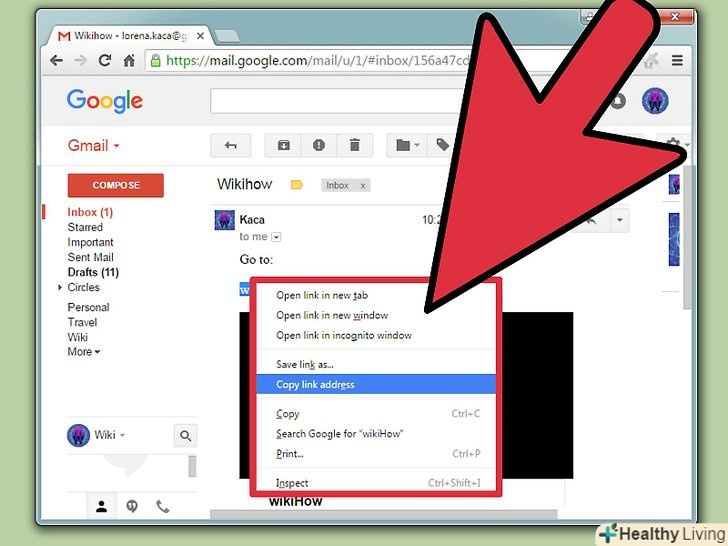Open Inbox (1) folder
Screen dimensions: 728x546
pyautogui.click(x=91, y=212)
